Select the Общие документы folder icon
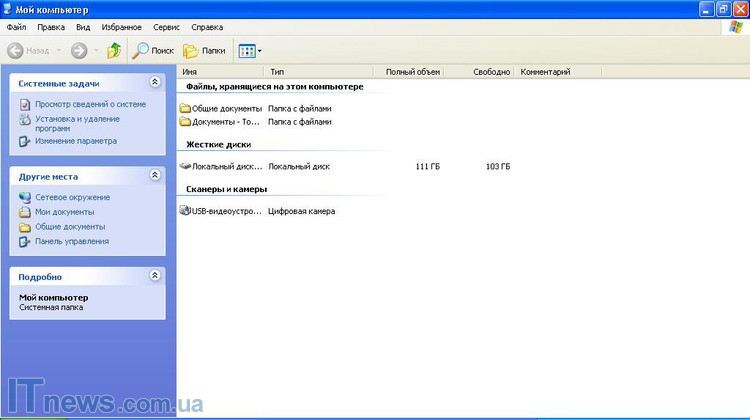The image size is (750, 420). [185, 108]
